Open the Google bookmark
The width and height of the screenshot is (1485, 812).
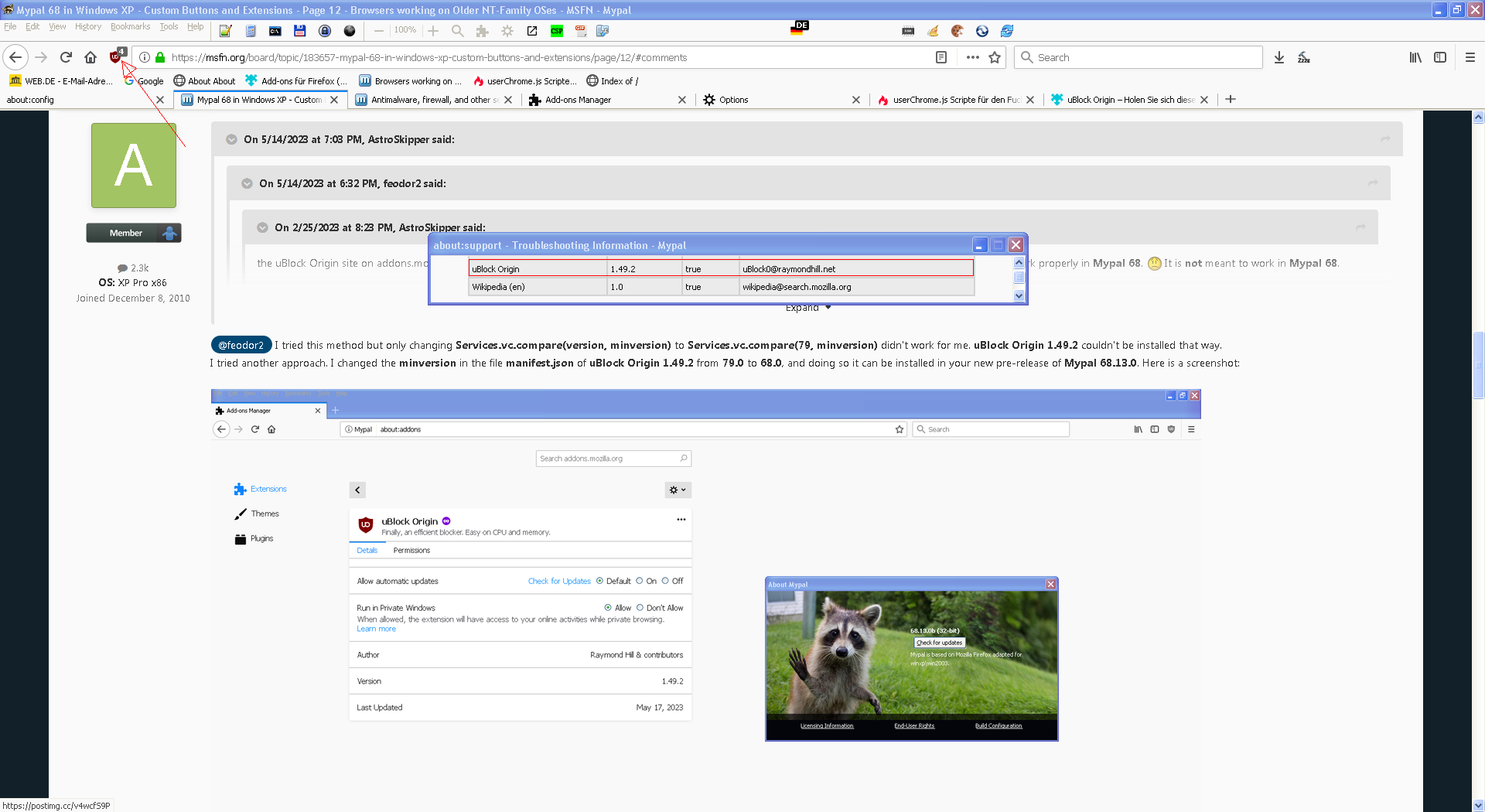[x=144, y=80]
